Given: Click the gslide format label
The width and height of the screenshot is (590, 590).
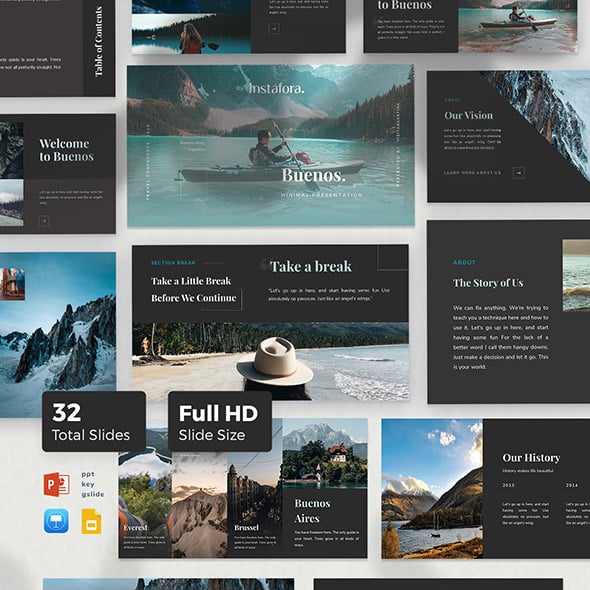Looking at the screenshot, I should (93, 494).
